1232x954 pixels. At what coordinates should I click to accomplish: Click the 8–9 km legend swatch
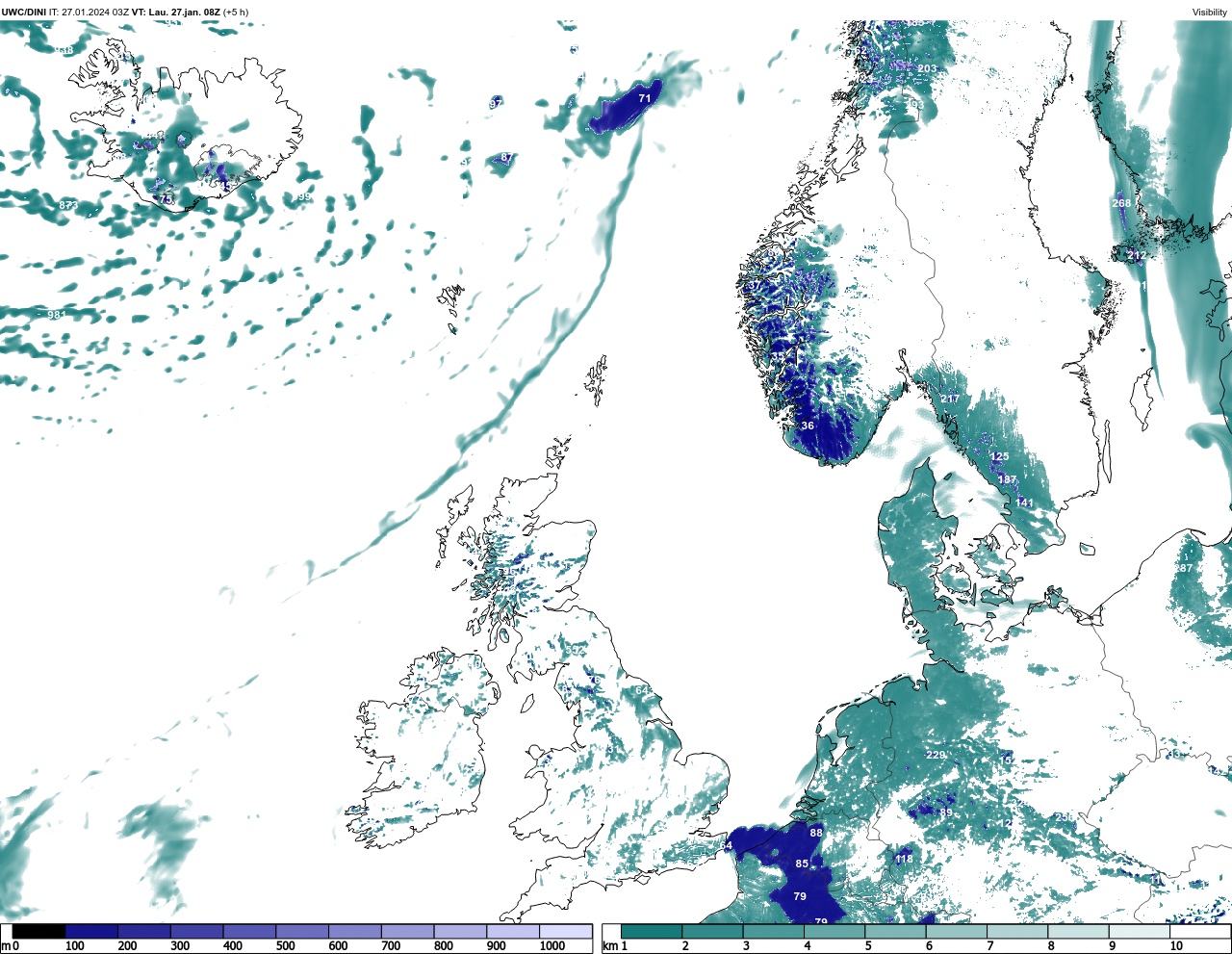(1077, 931)
